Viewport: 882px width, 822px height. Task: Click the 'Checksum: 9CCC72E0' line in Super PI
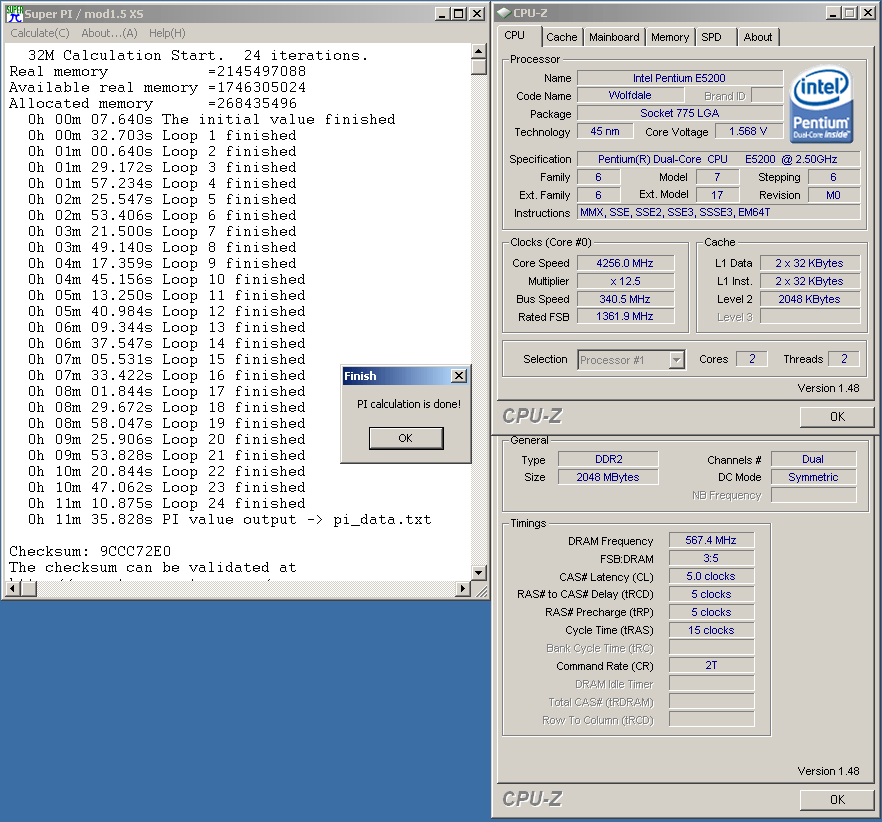[90, 551]
